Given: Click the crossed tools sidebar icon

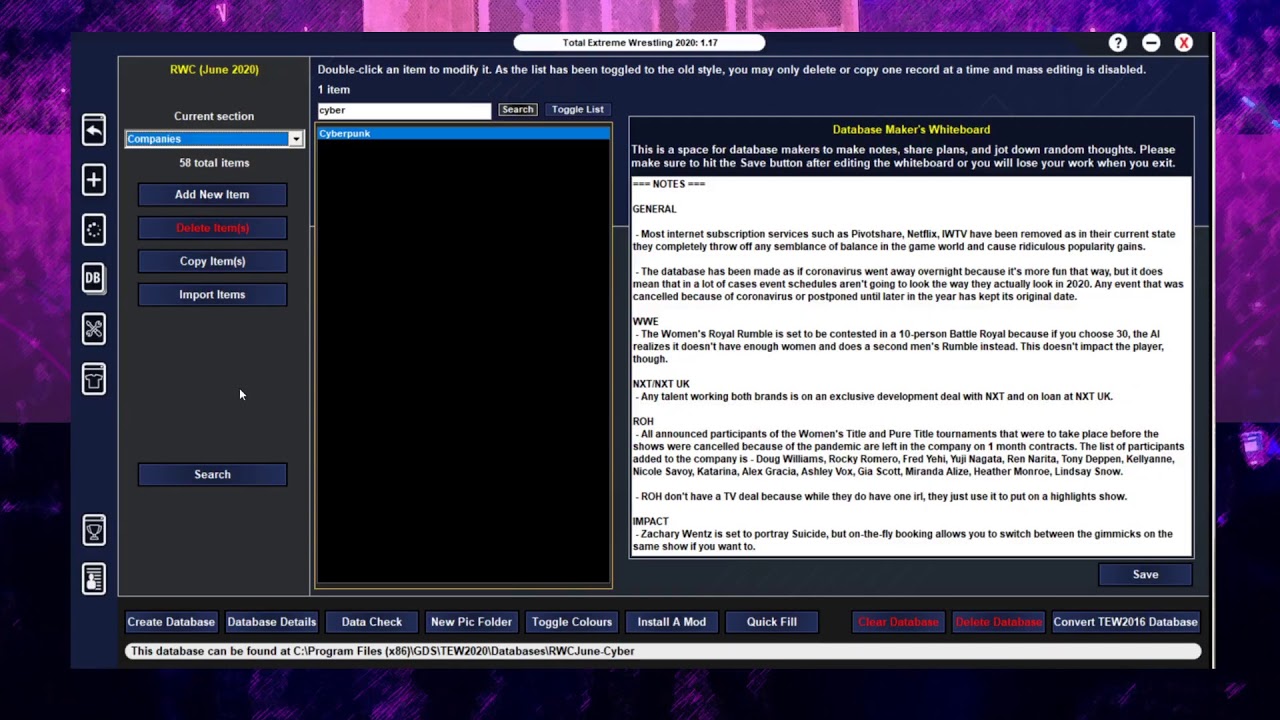Looking at the screenshot, I should tap(93, 328).
